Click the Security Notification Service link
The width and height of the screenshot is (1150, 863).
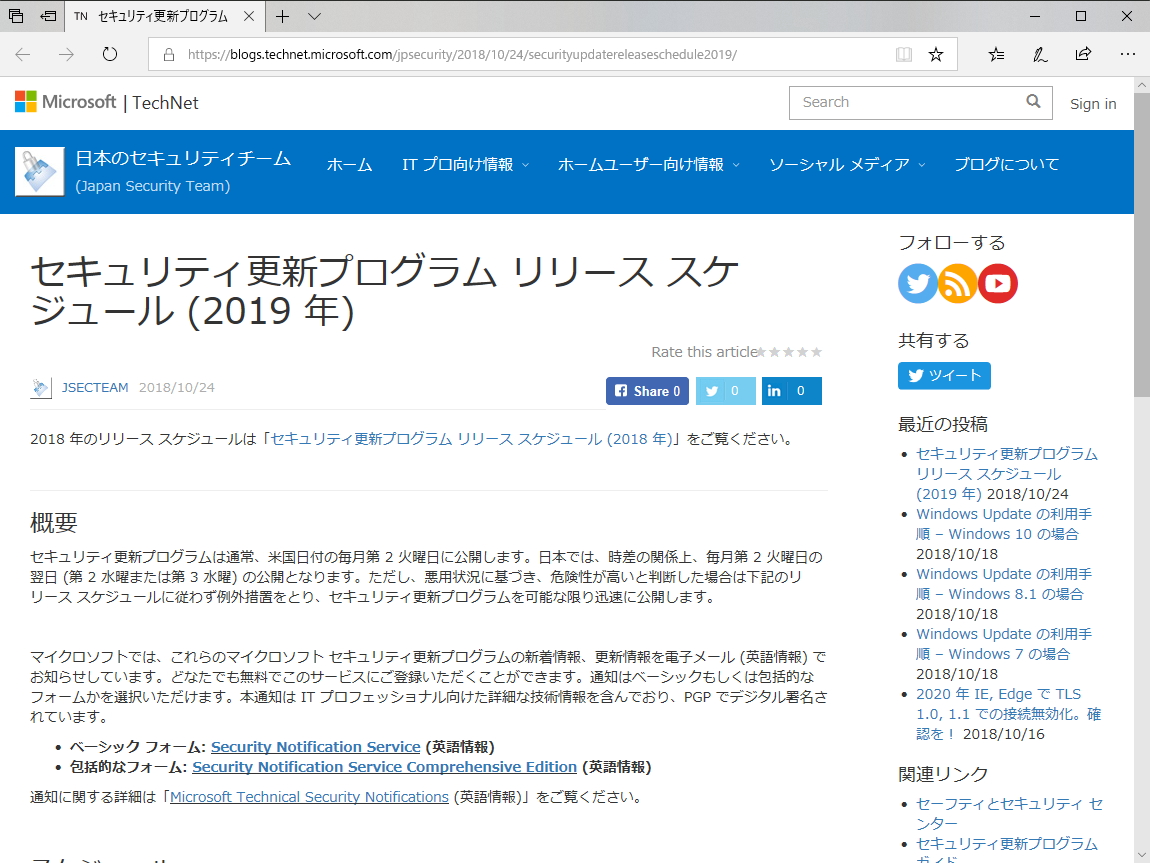tap(315, 746)
